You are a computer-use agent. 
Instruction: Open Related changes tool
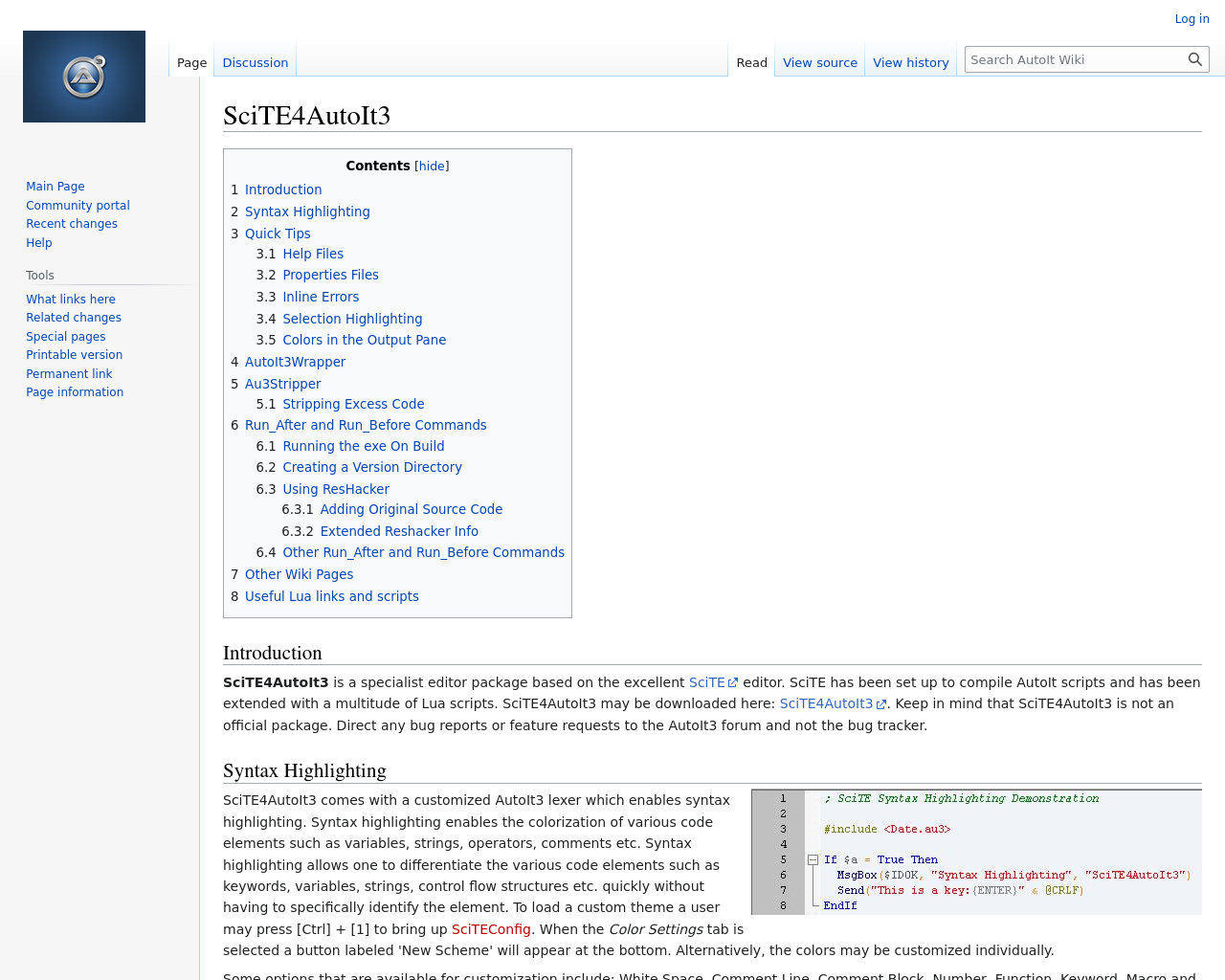74,318
